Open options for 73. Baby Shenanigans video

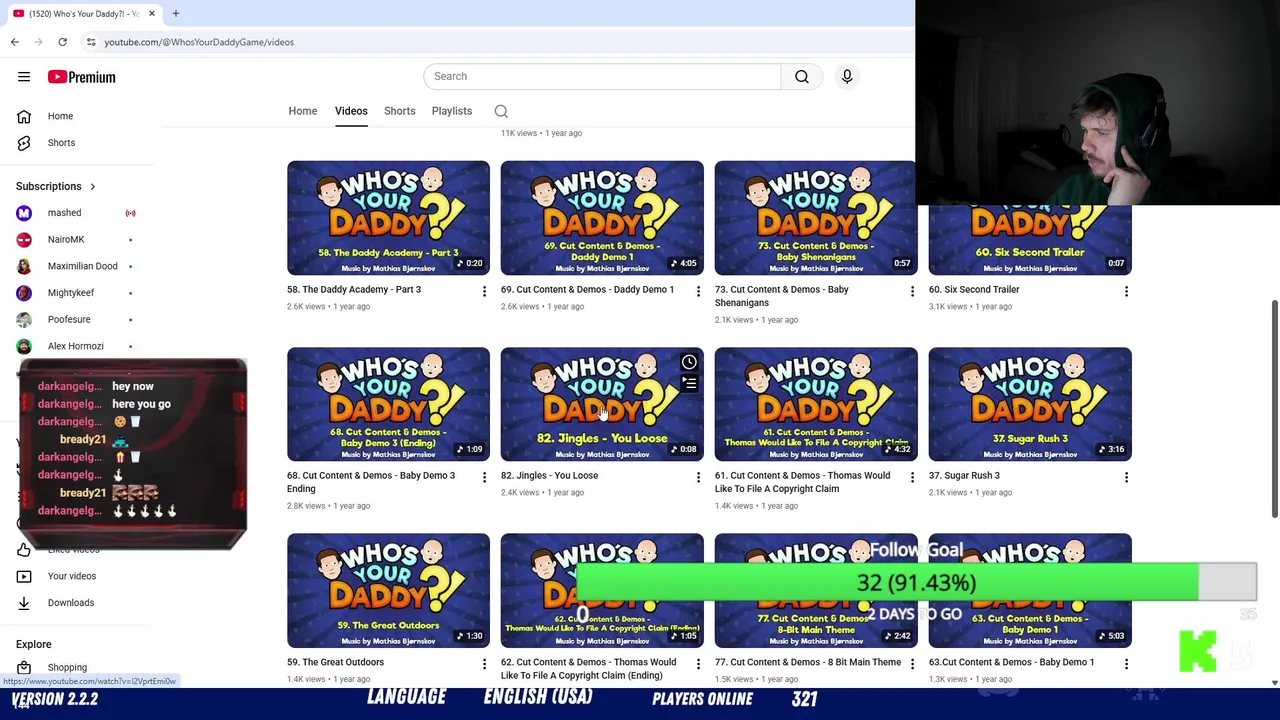(912, 291)
